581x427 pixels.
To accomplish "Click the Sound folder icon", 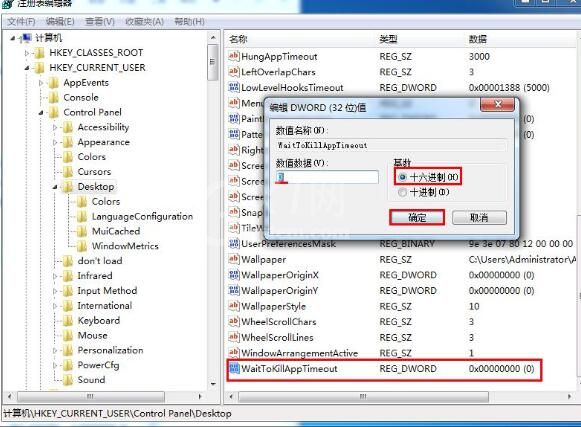I will 68,380.
